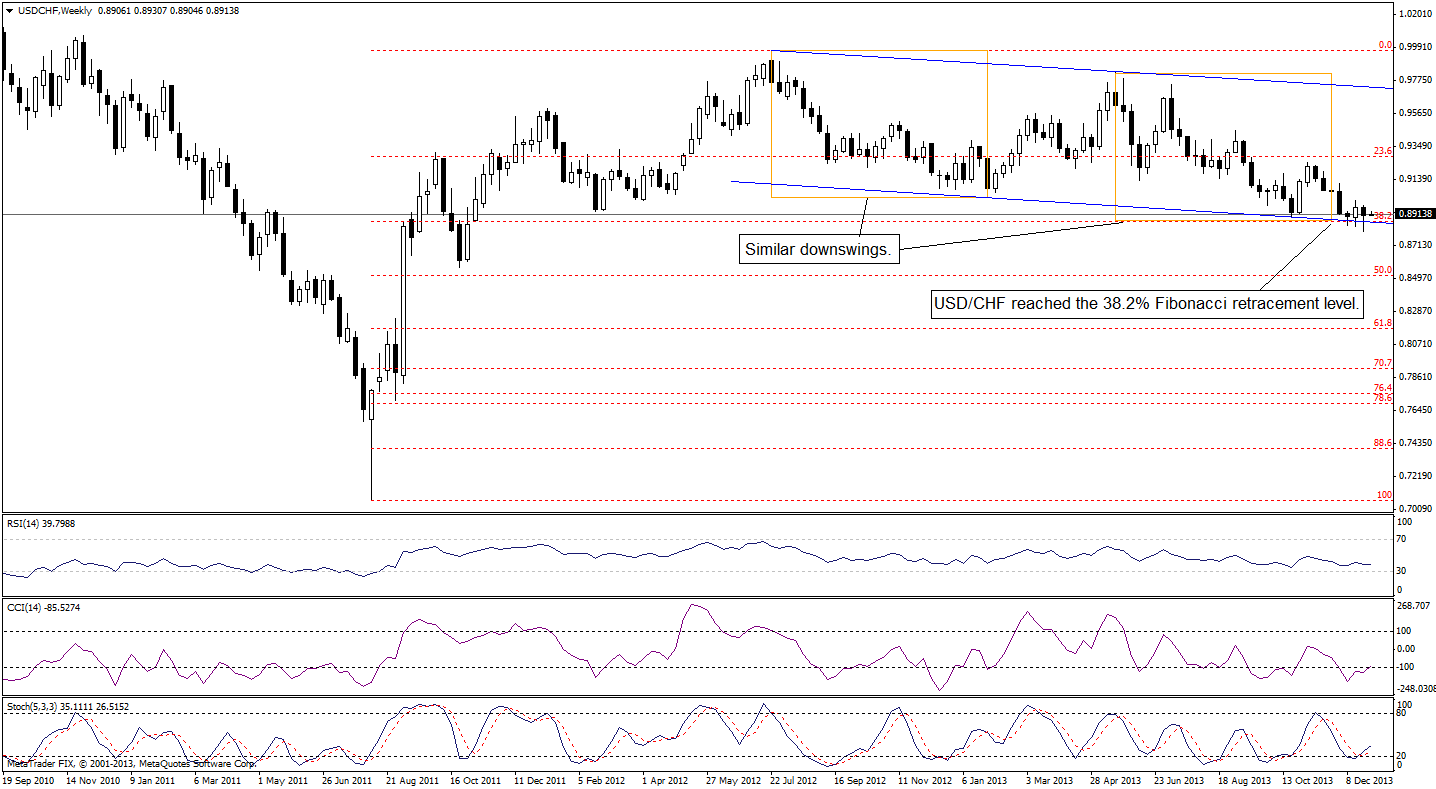This screenshot has width=1436, height=789.
Task: Click the Fibonacci 50.0 level label
Action: pos(1384,270)
